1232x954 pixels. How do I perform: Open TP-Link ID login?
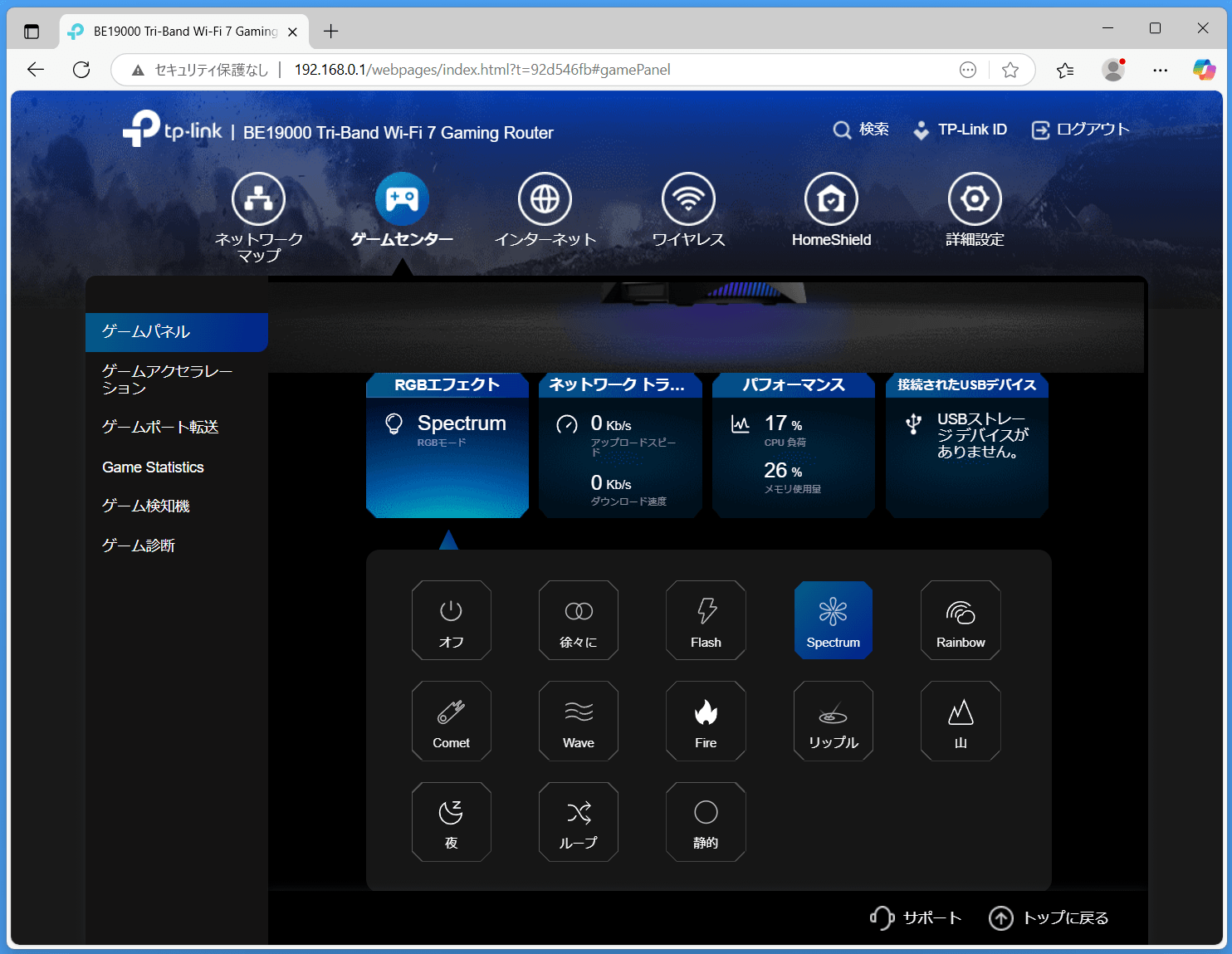[960, 130]
